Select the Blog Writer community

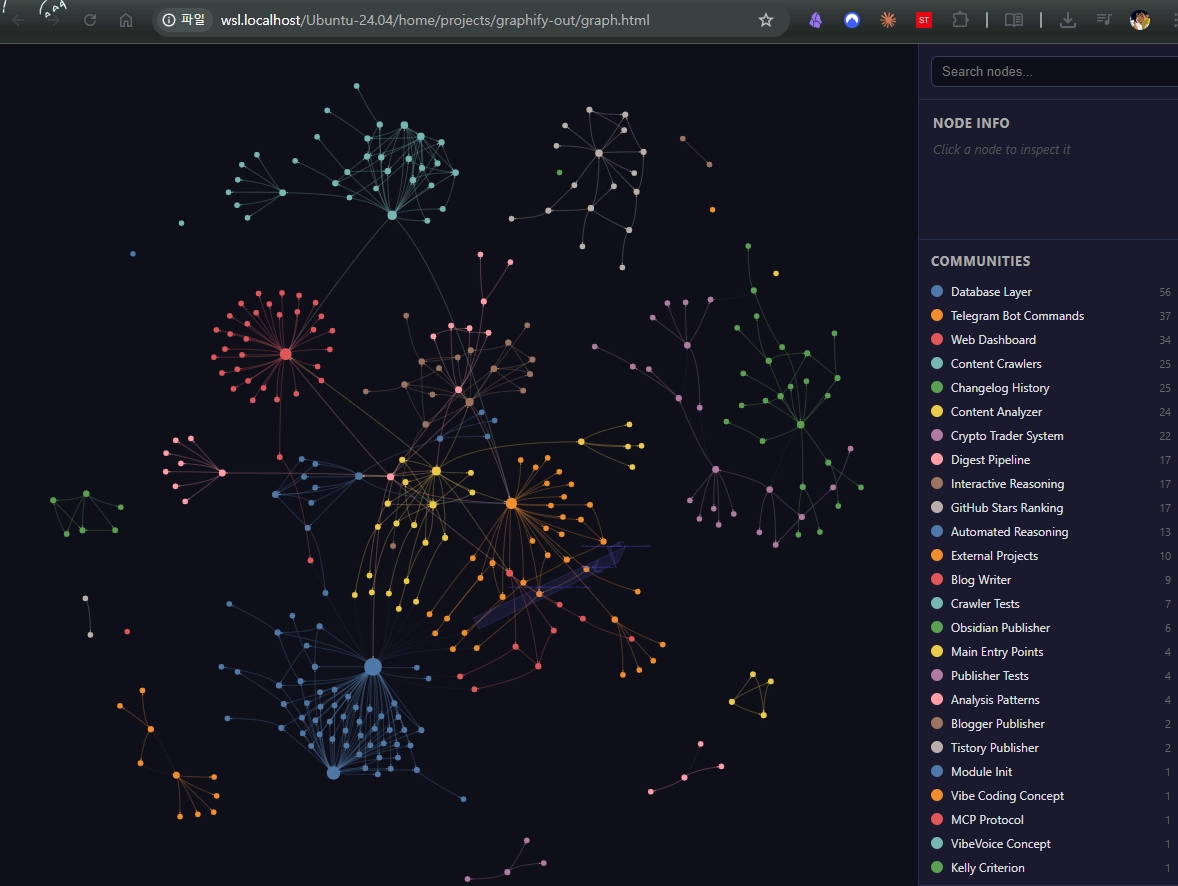point(1050,580)
